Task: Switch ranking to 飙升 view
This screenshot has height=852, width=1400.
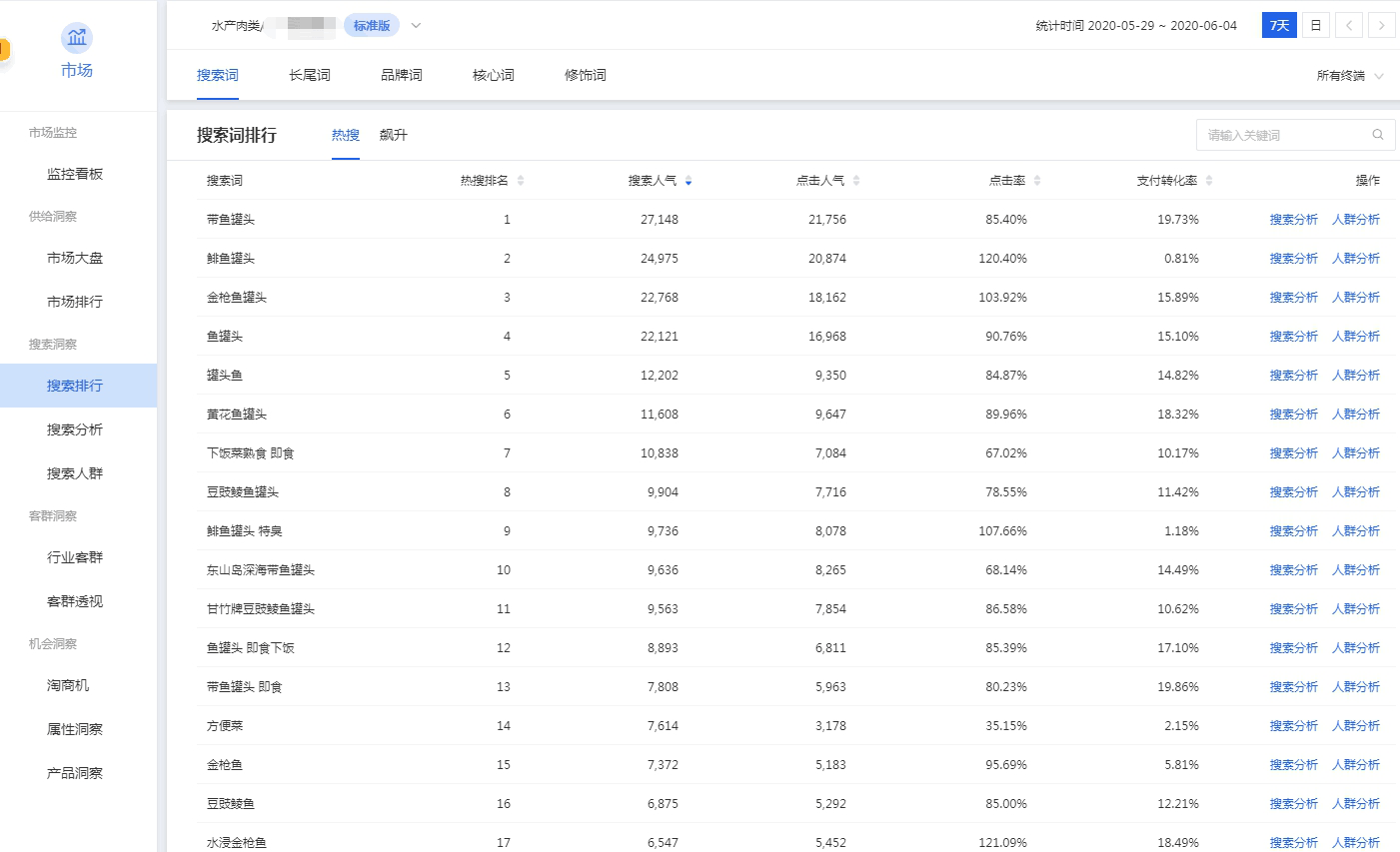Action: 393,135
